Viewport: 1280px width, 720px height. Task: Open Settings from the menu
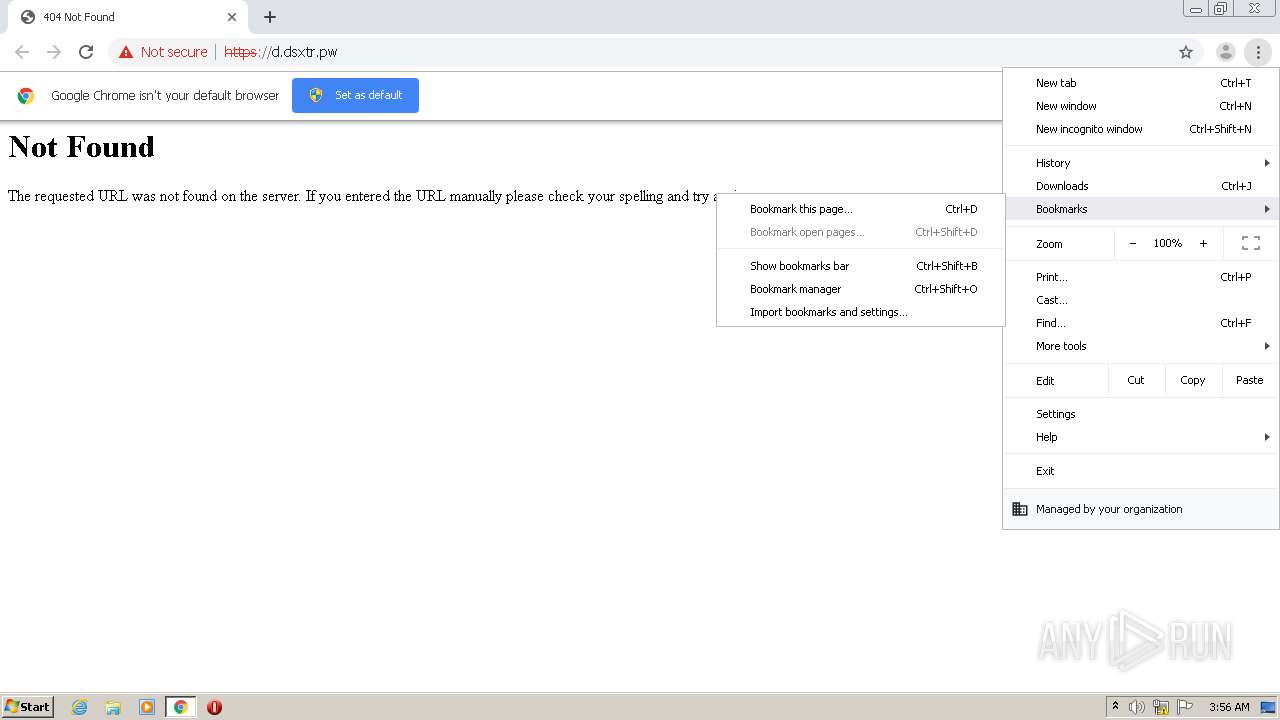1141,414
